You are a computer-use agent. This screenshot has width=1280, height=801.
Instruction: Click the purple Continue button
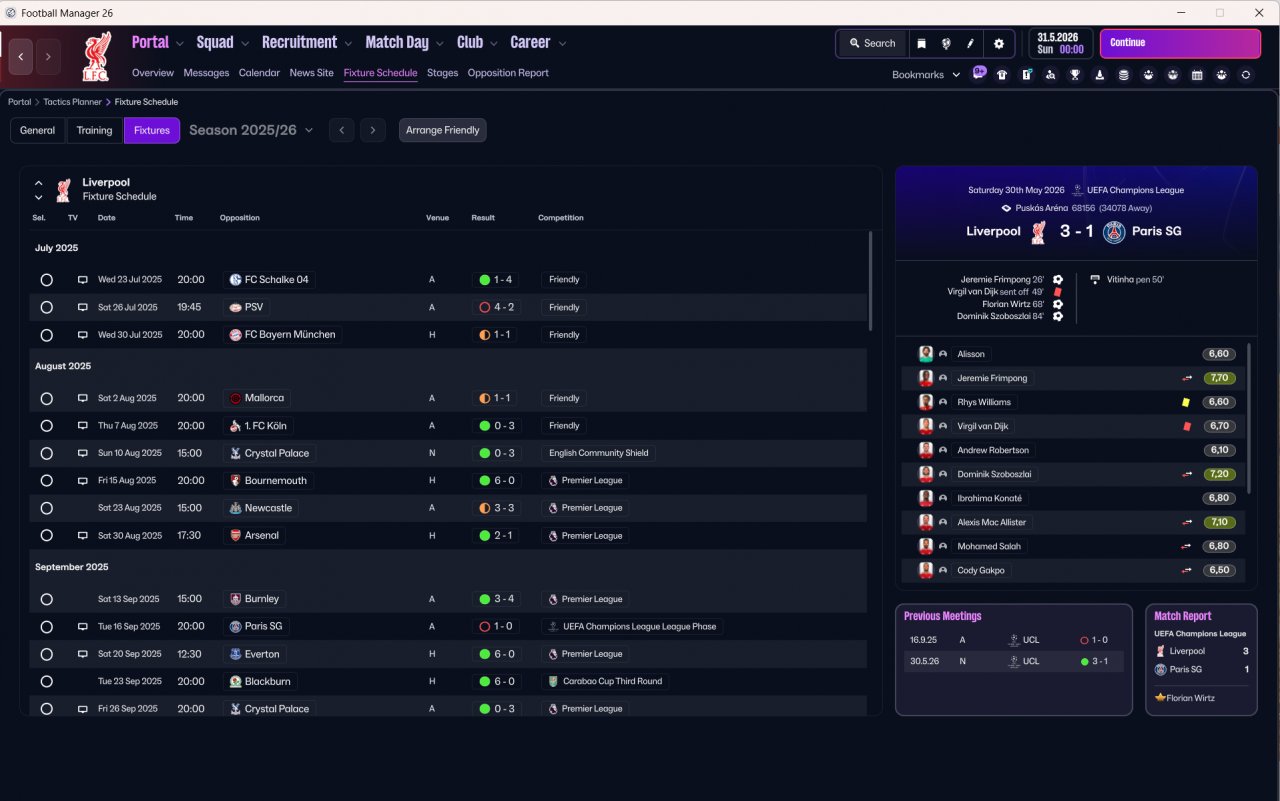click(x=1180, y=44)
